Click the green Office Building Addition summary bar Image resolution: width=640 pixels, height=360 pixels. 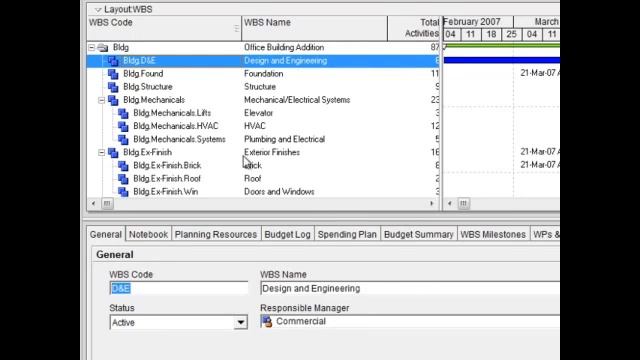502,46
